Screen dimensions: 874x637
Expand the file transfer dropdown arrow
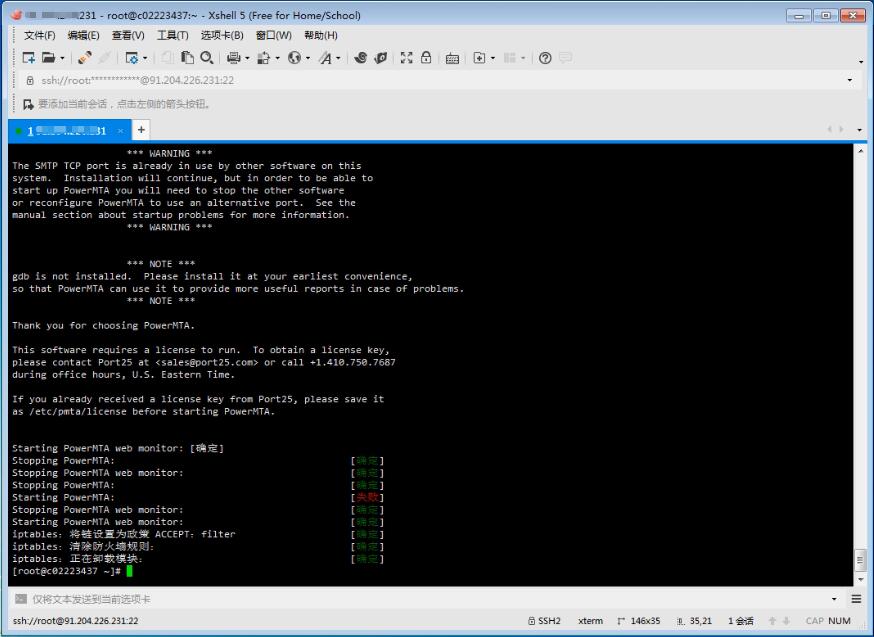[x=277, y=58]
